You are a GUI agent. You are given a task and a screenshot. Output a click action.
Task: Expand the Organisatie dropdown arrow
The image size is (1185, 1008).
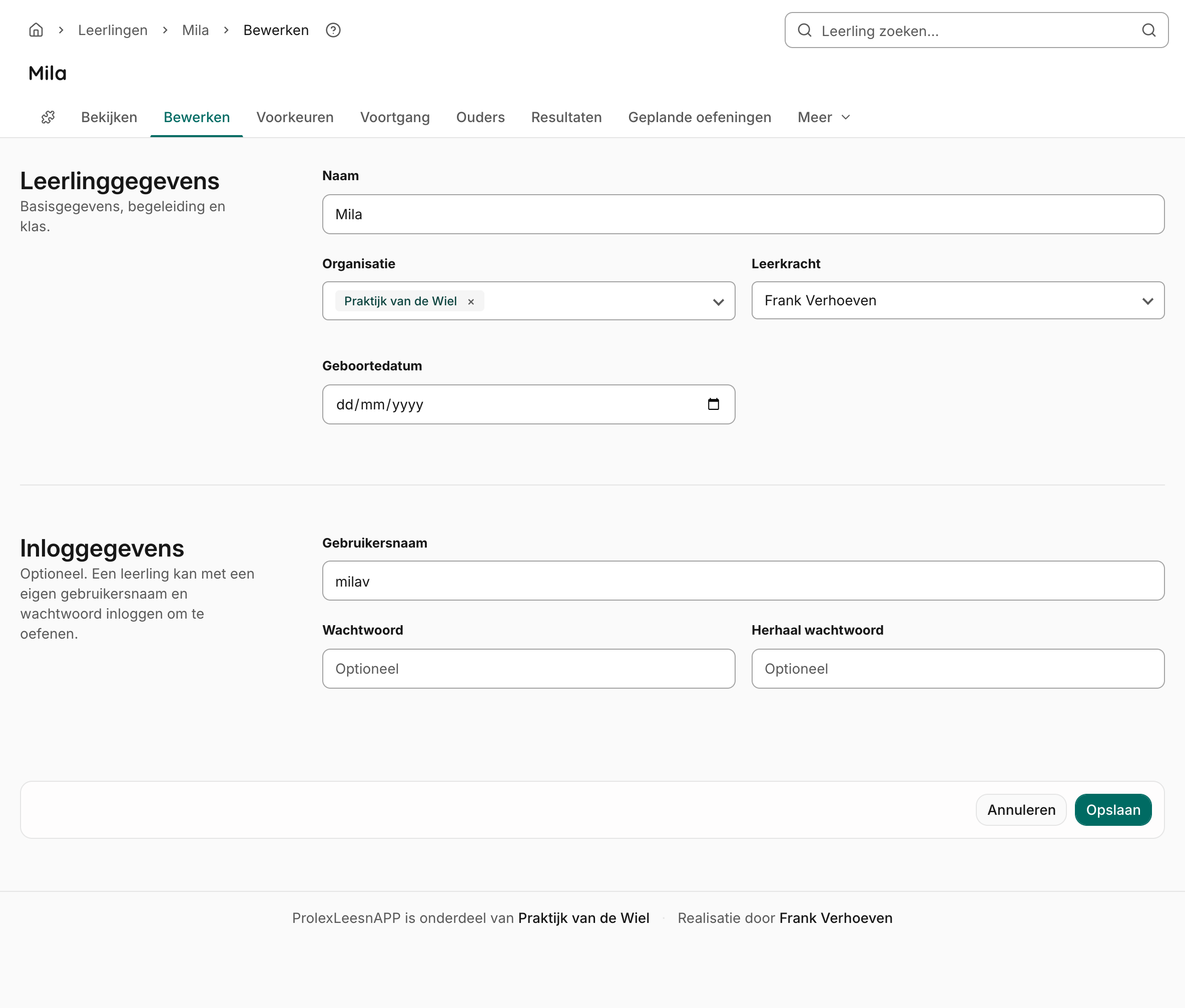pyautogui.click(x=718, y=302)
